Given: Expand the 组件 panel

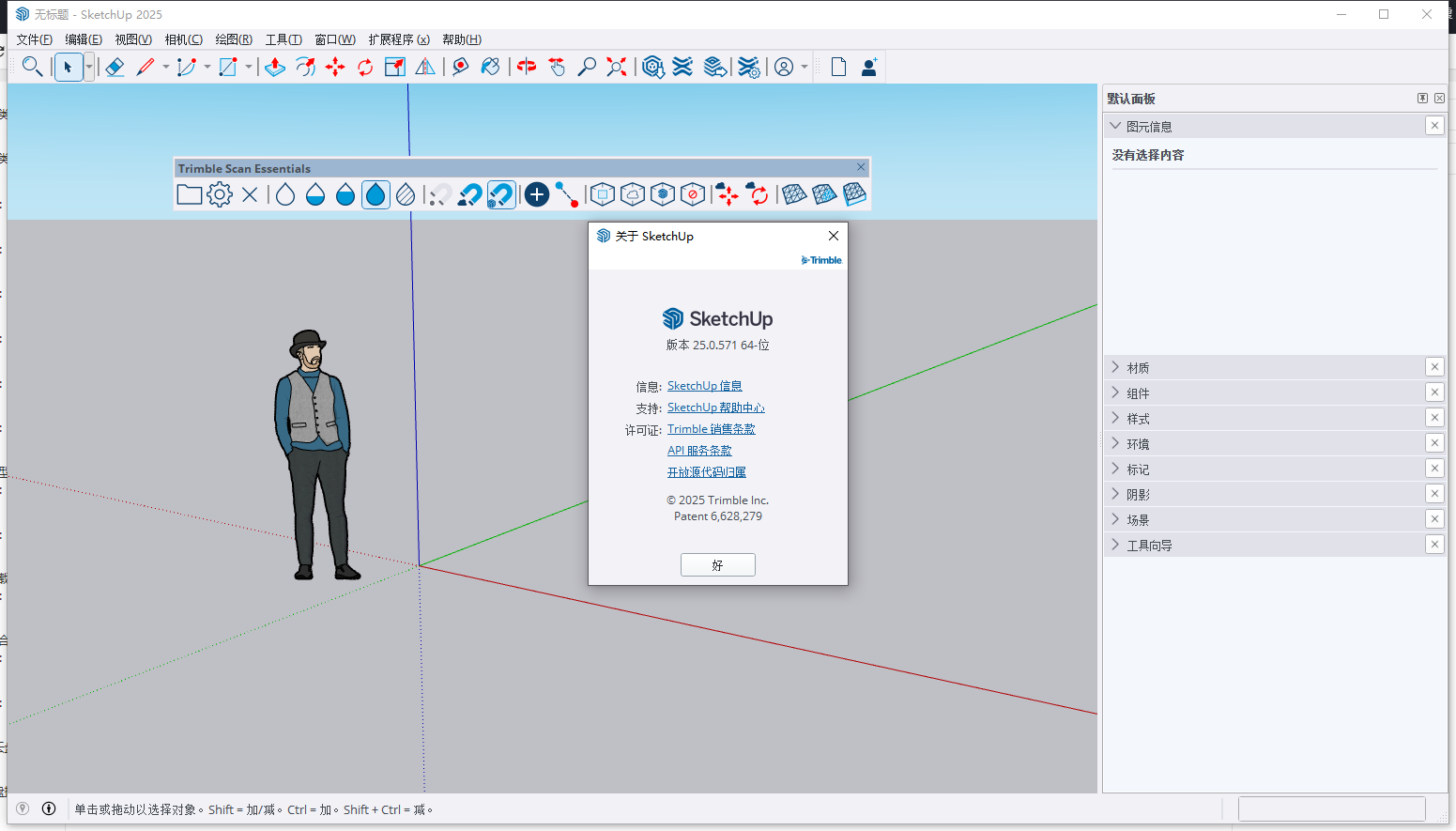Looking at the screenshot, I should pos(1115,392).
